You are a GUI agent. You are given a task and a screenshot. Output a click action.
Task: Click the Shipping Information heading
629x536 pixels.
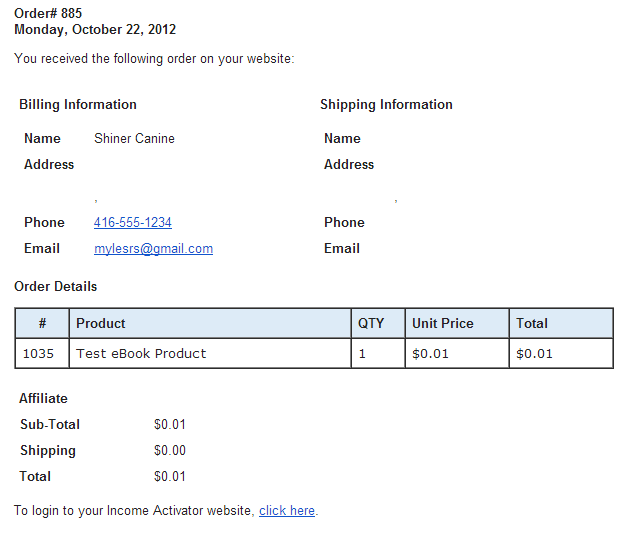coord(386,105)
